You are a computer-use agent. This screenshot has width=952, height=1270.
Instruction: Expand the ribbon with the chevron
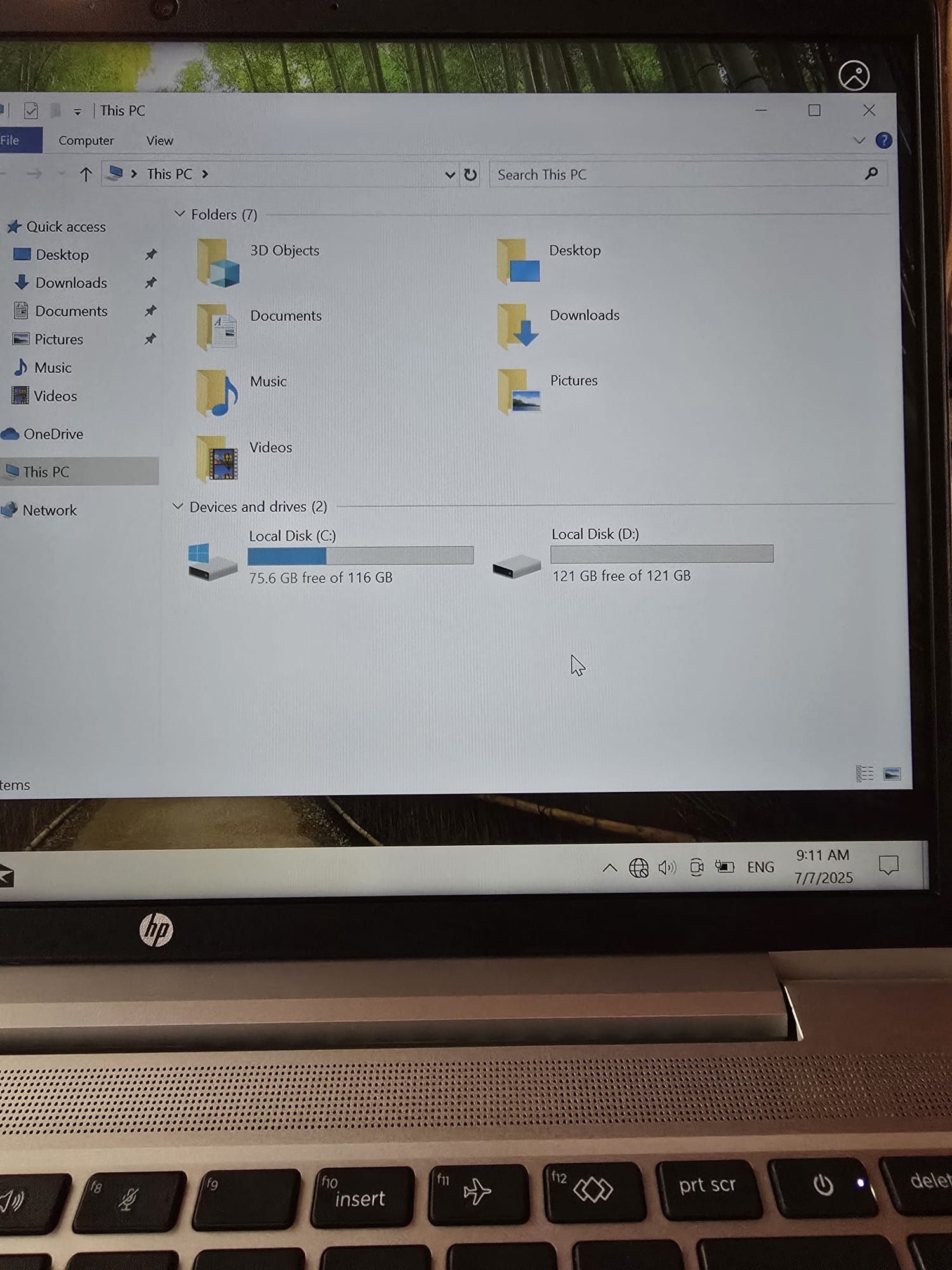tap(859, 140)
